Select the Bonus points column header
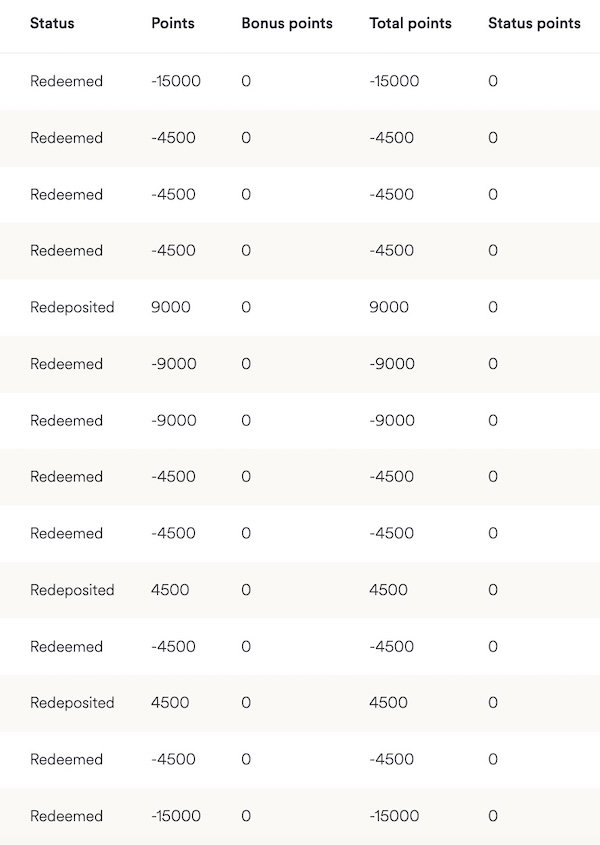600x845 pixels. [287, 23]
